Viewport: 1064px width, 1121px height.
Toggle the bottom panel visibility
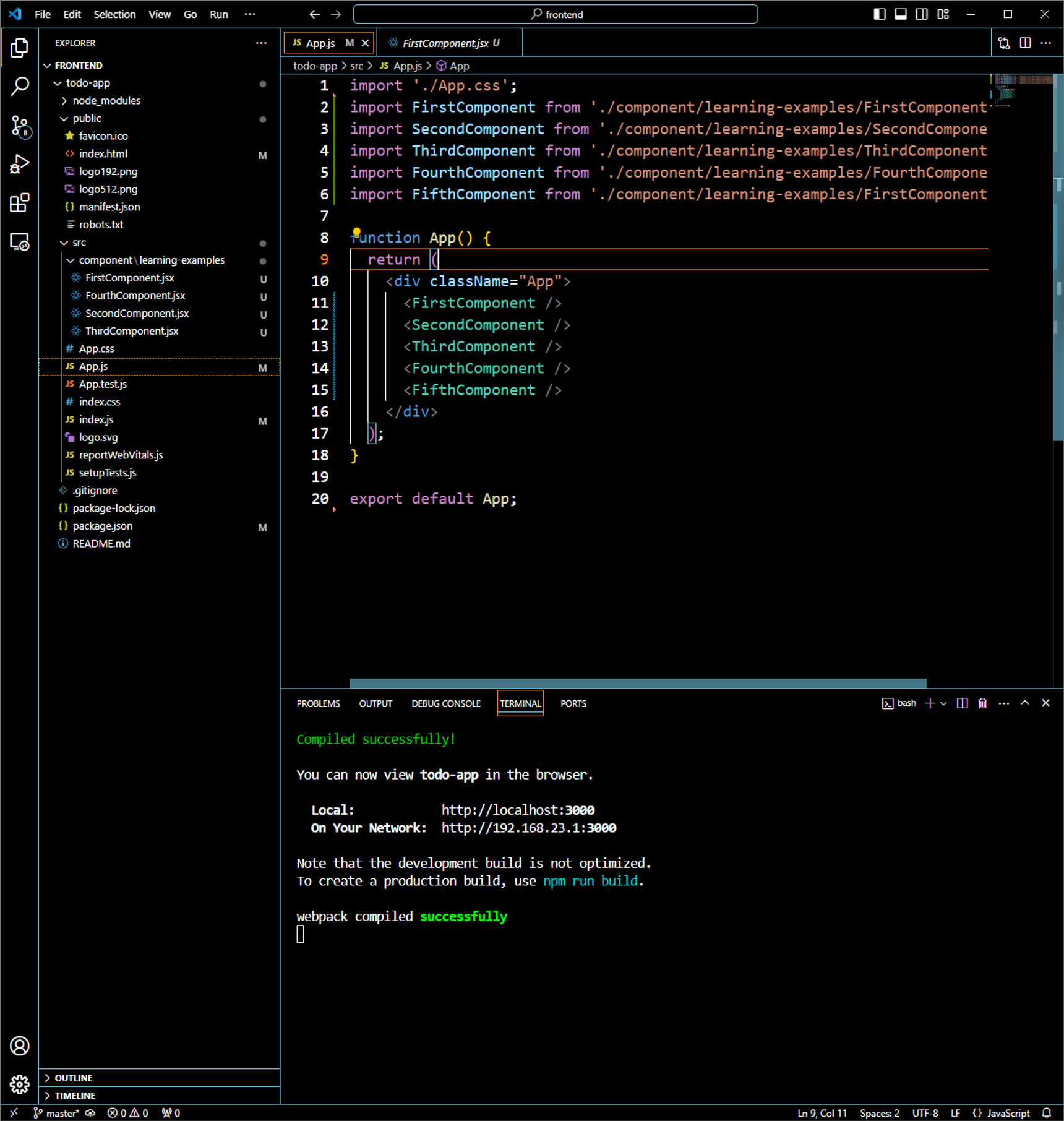901,14
